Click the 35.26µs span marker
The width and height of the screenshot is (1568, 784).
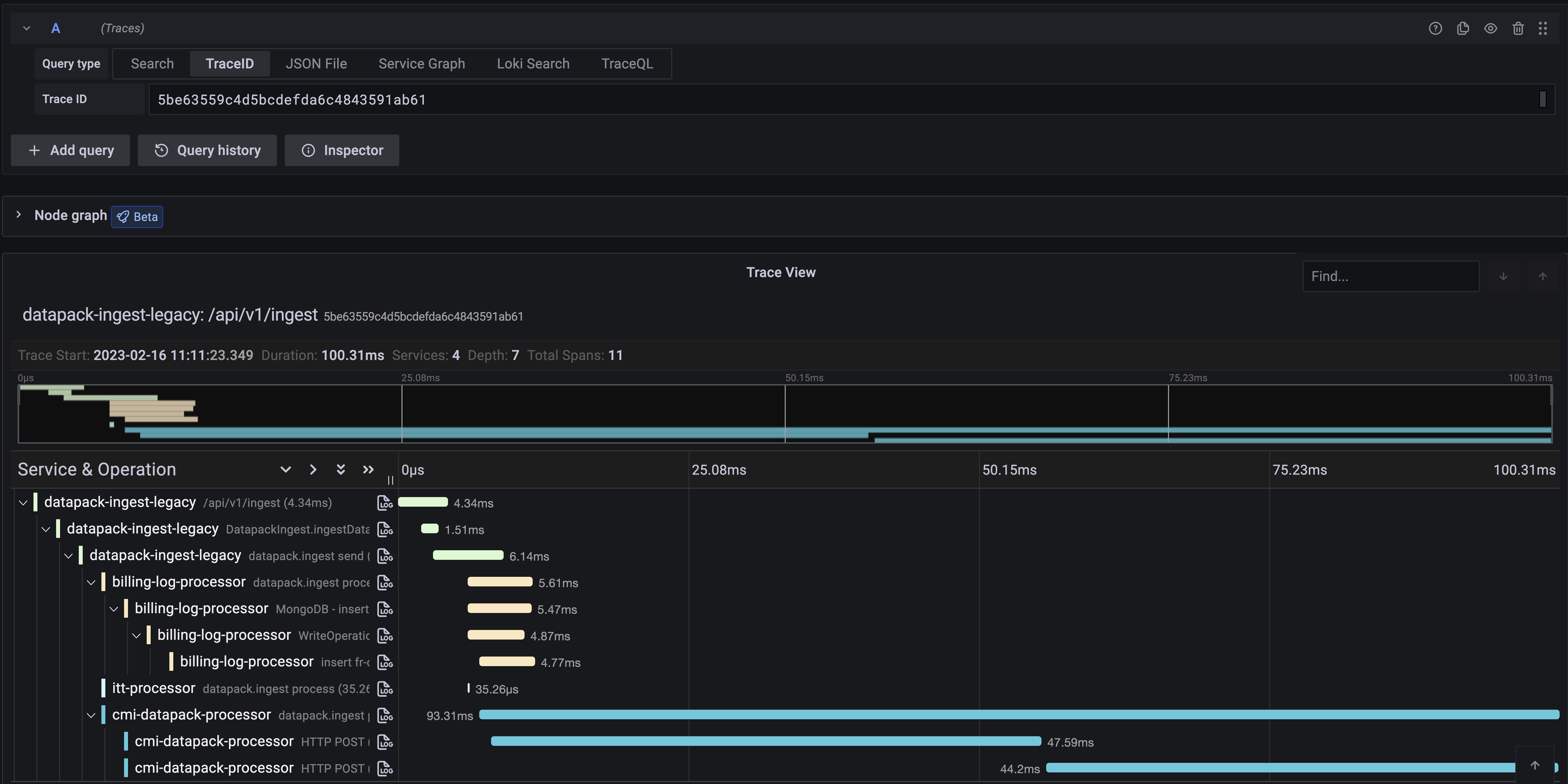coord(468,689)
